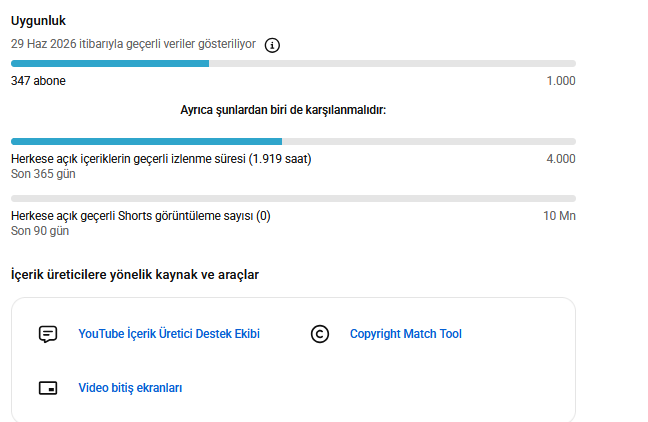Click the Shorts görüntüleme sayısı label
Viewport: 648px width, 422px height.
(141, 216)
